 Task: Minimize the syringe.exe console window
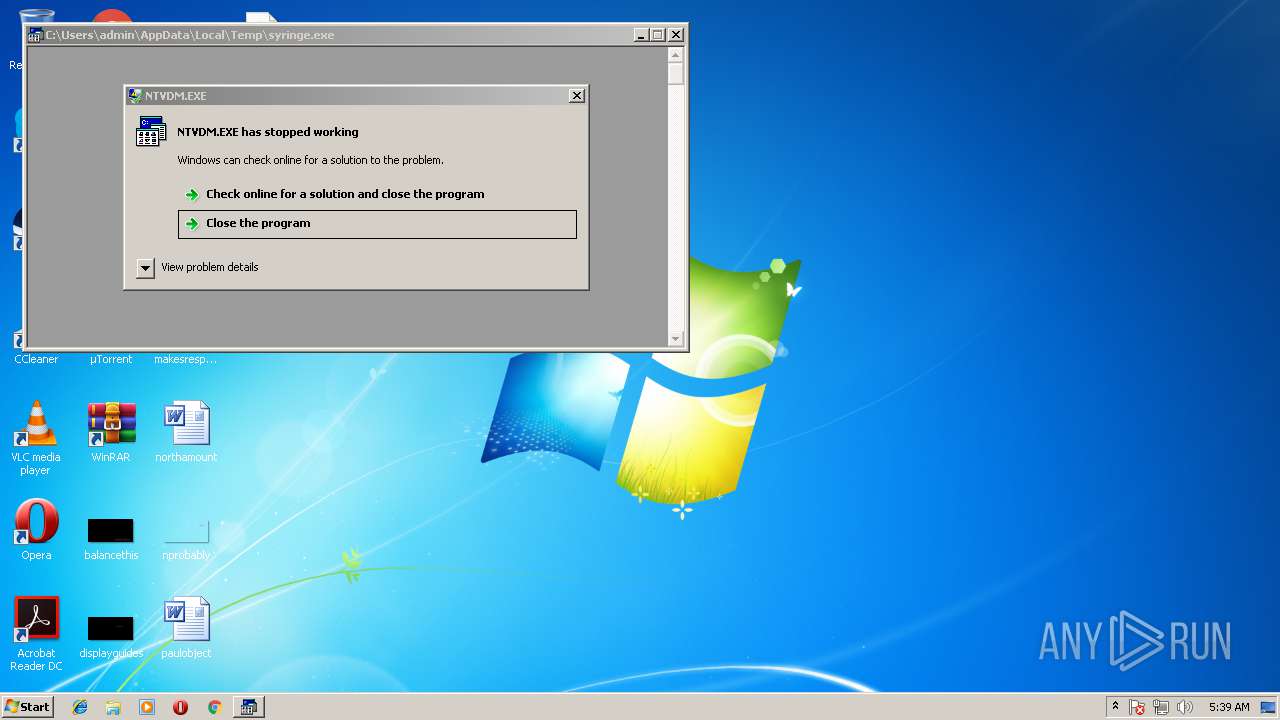click(641, 35)
